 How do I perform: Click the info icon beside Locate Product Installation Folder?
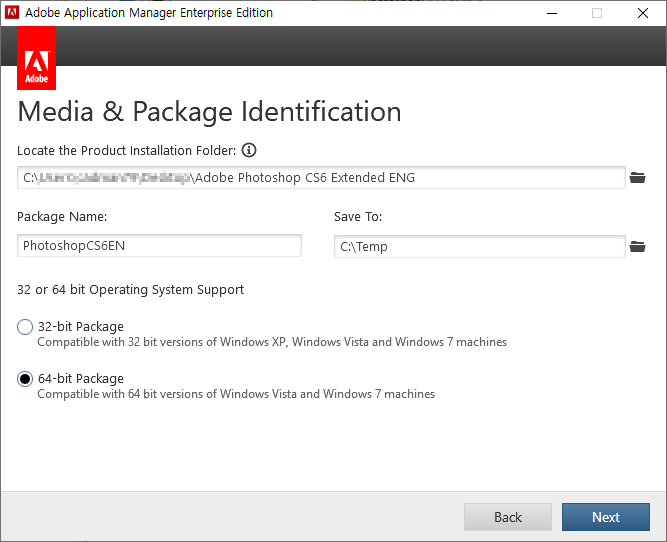249,150
